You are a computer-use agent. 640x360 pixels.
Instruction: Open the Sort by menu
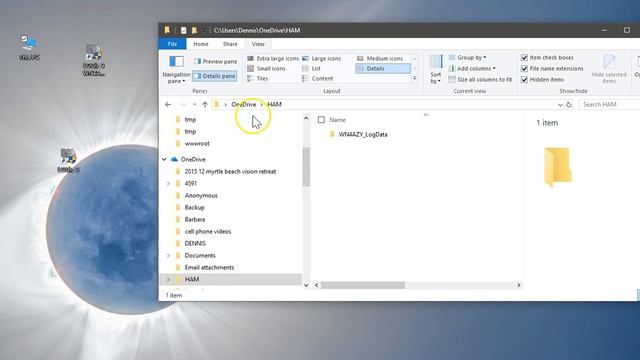[x=436, y=69]
